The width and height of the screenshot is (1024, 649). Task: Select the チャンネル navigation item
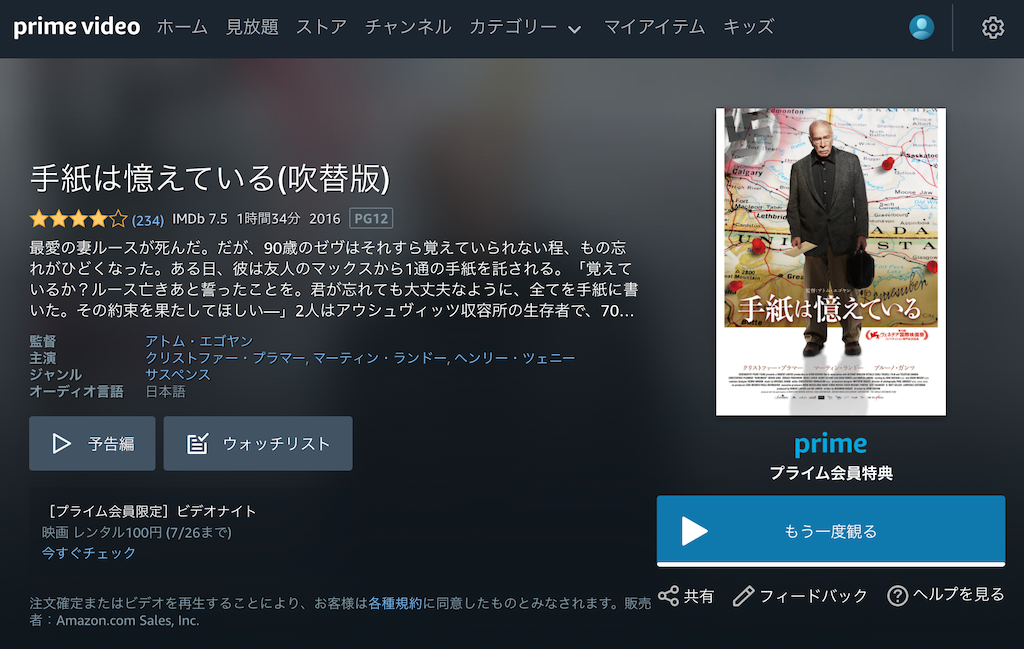pyautogui.click(x=408, y=27)
